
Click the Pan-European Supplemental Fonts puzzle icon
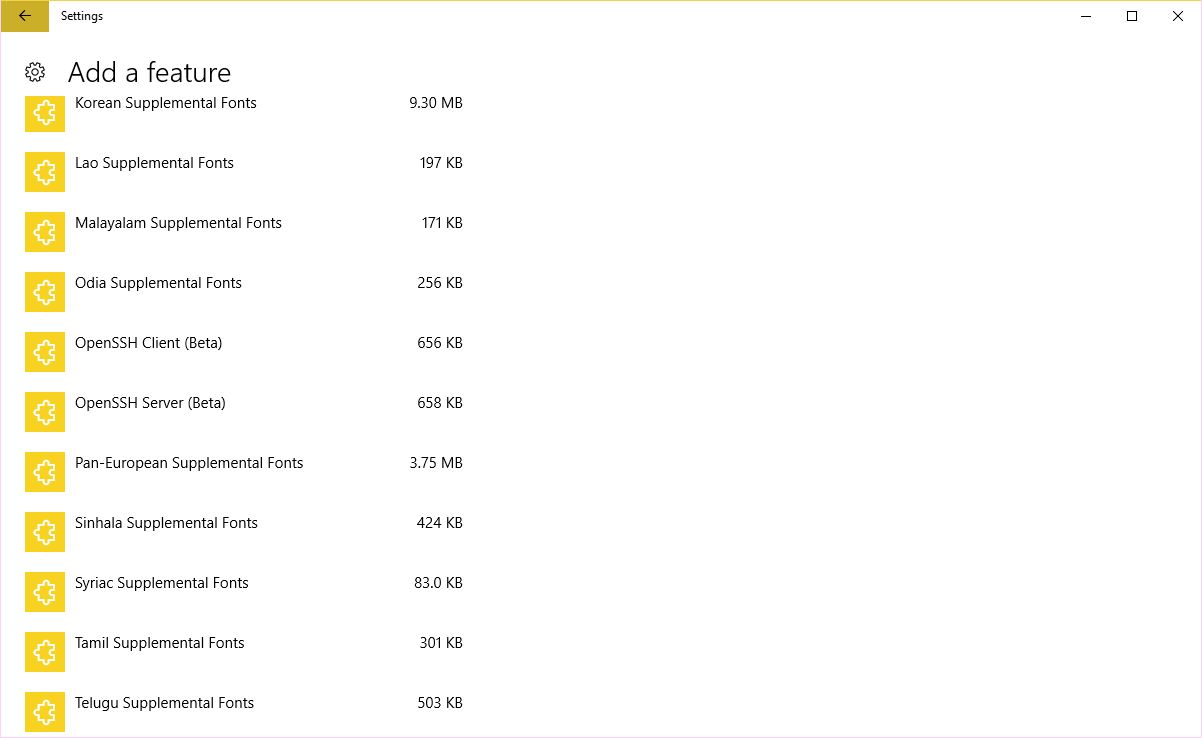(45, 472)
